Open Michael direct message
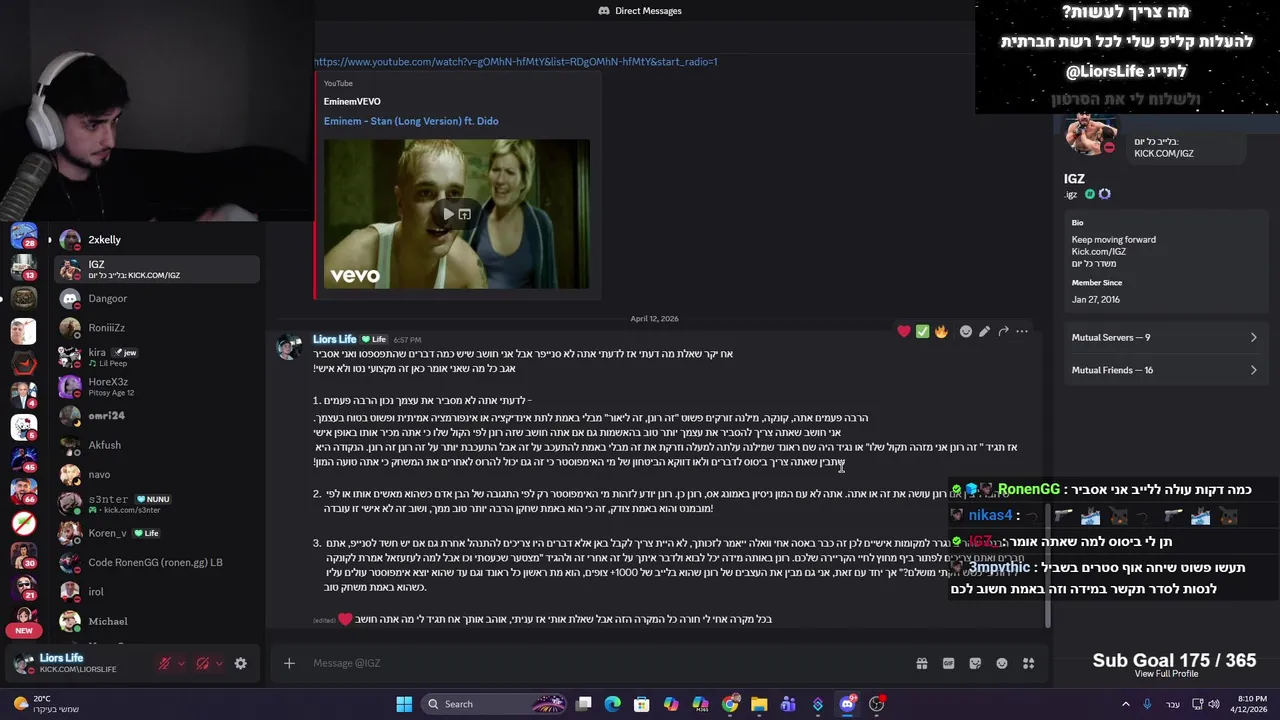Viewport: 1280px width, 720px height. [157, 621]
